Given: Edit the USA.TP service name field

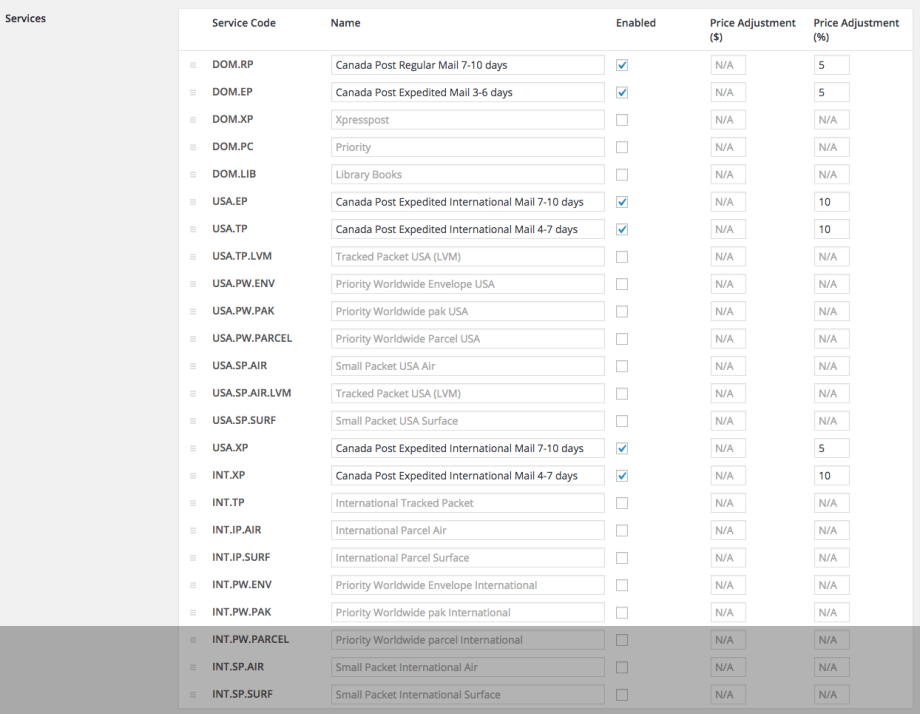Looking at the screenshot, I should pos(468,229).
